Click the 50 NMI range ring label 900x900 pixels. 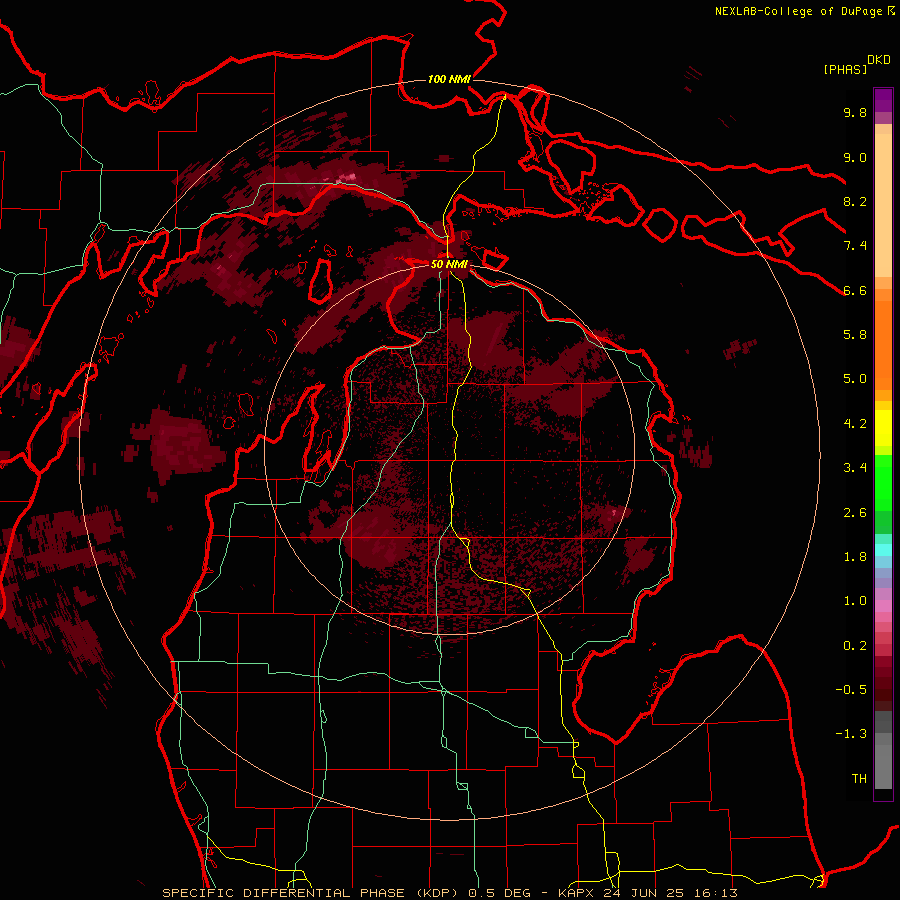[x=449, y=264]
